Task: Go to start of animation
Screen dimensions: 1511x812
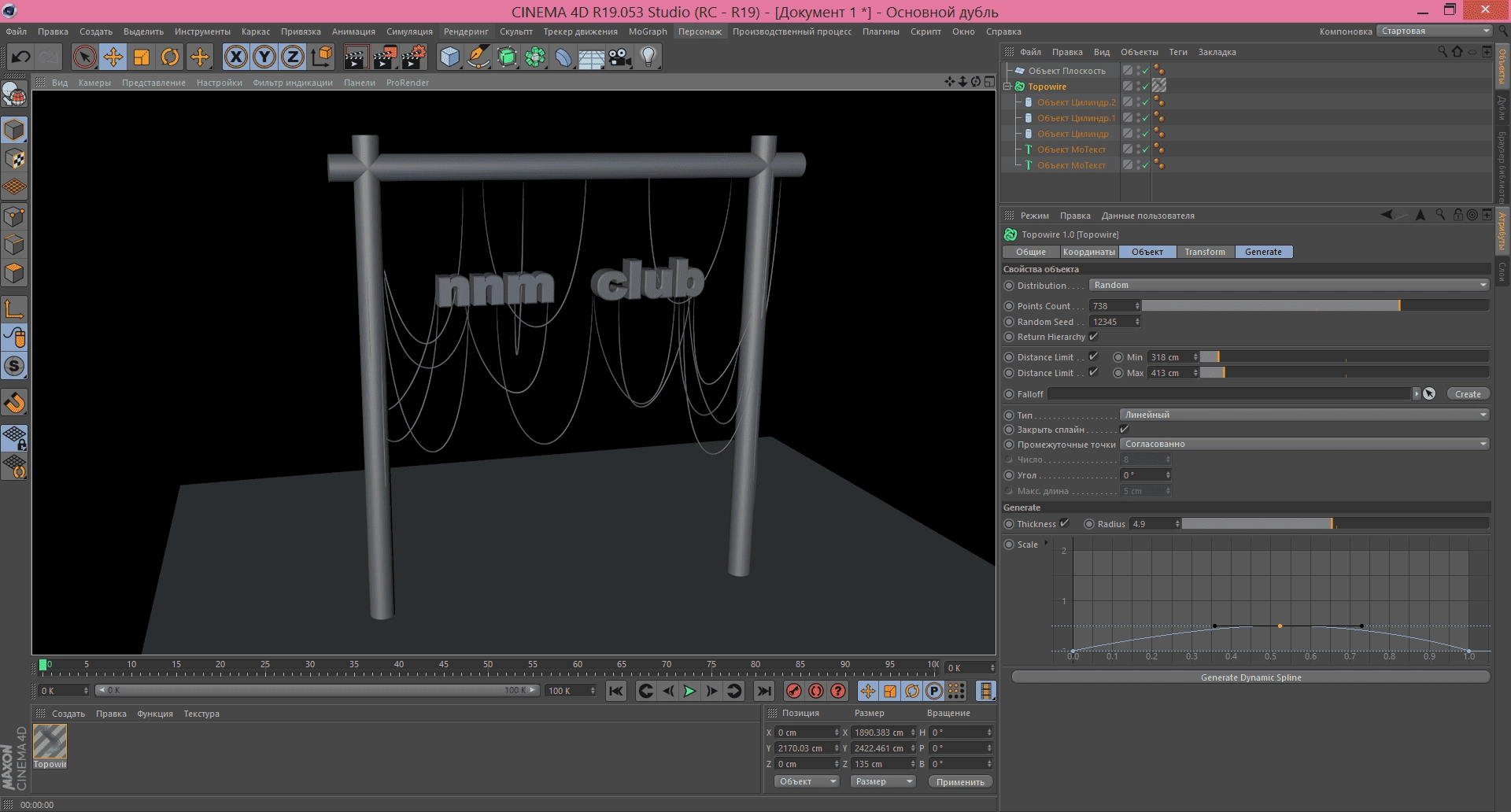Action: (x=616, y=691)
